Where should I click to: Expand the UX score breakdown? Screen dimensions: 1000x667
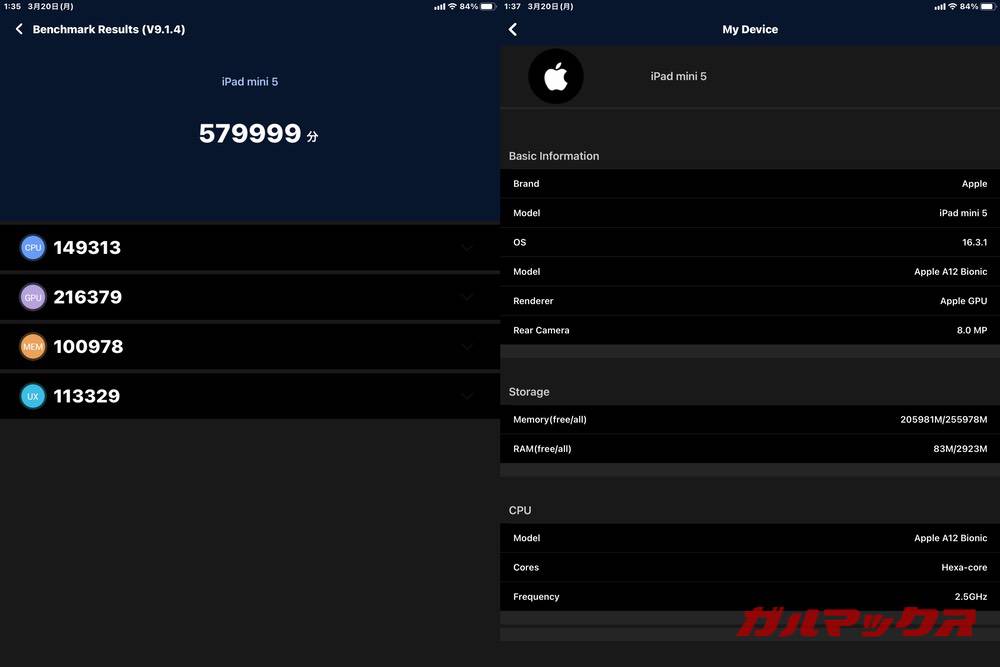click(x=466, y=396)
